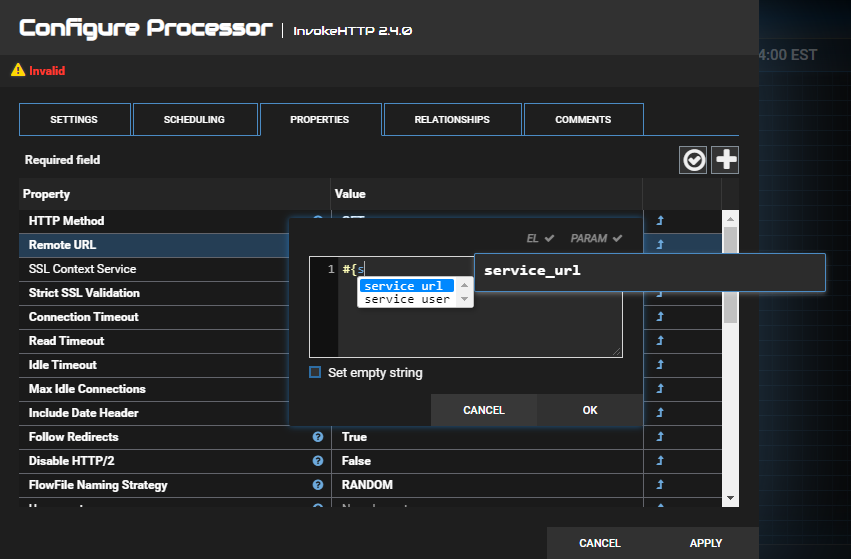Viewport: 851px width, 559px height.
Task: Click the properties table scrollbar thumb
Action: tap(731, 275)
